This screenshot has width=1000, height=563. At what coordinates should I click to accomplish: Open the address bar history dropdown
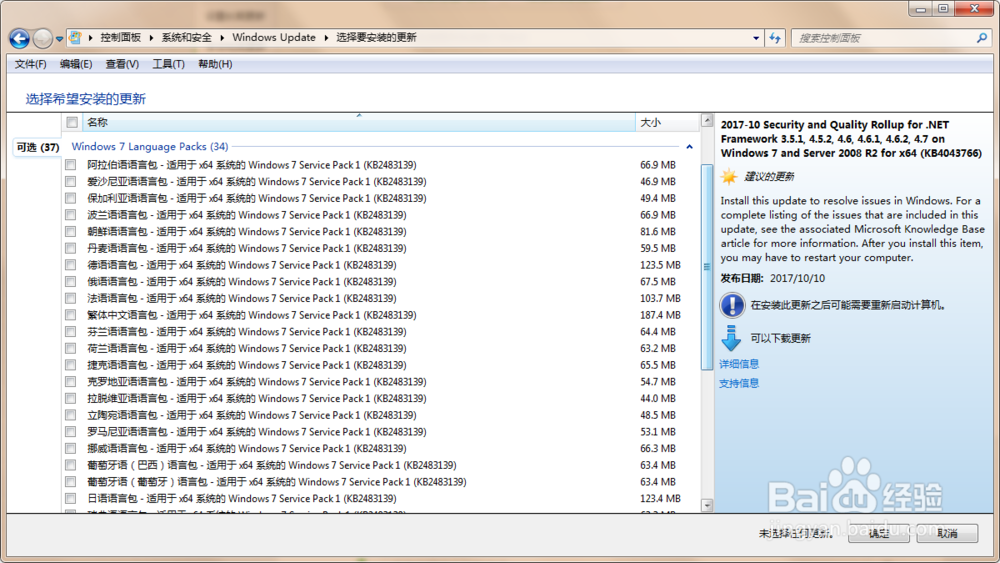756,38
